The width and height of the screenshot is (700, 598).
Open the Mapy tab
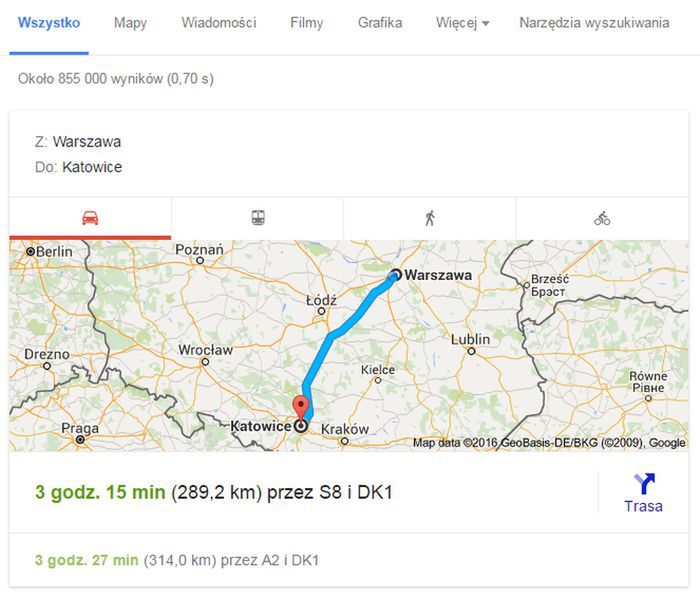pos(130,23)
